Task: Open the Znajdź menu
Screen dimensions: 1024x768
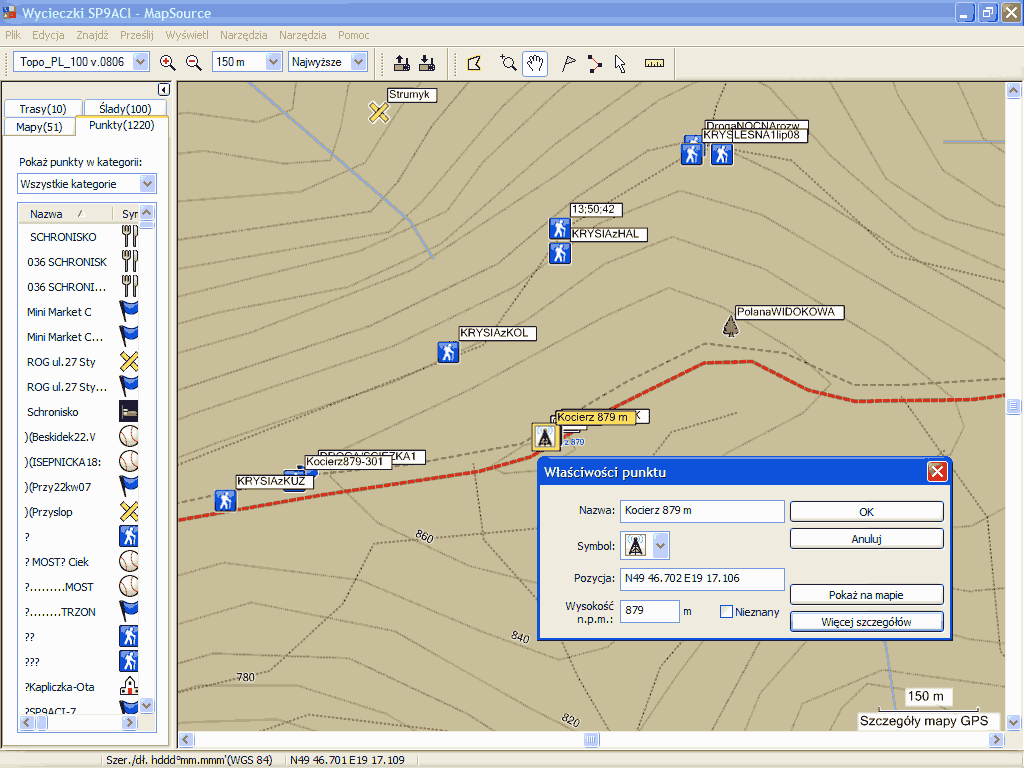Action: click(x=92, y=35)
